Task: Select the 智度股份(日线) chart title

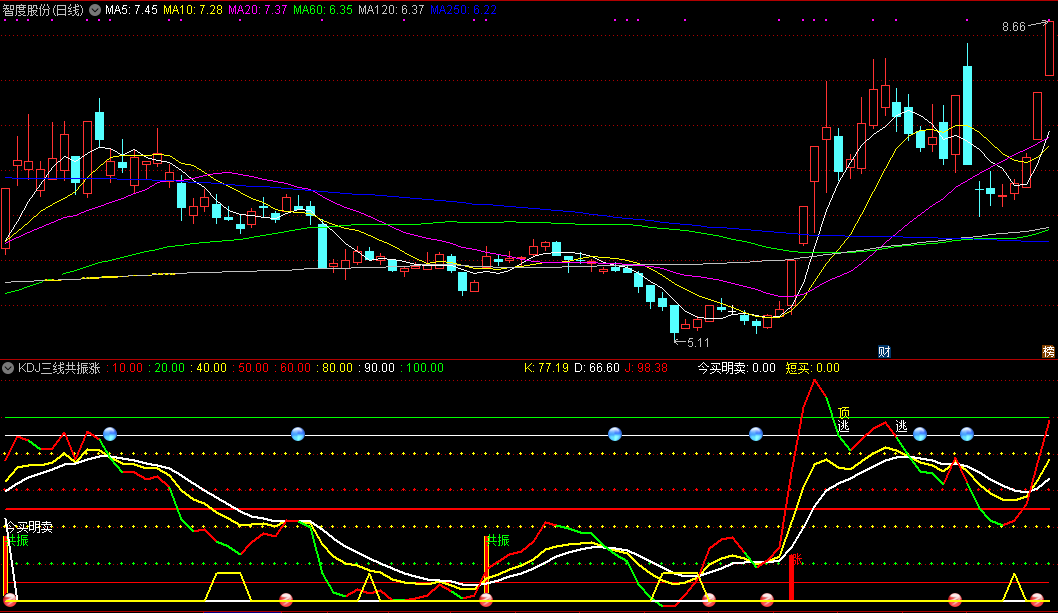Action: (x=43, y=10)
